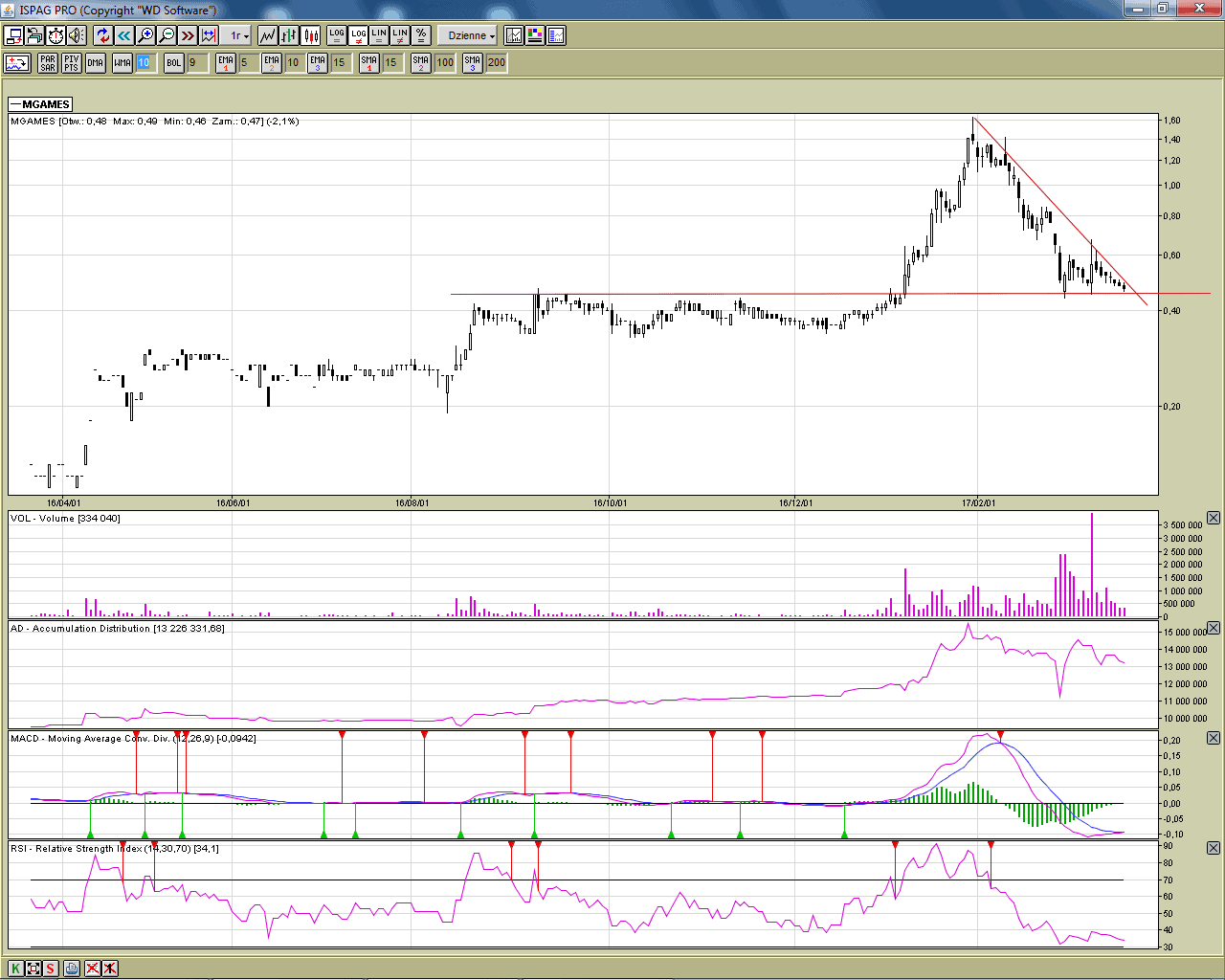Click the stopwatch timer icon
Image resolution: width=1225 pixels, height=980 pixels.
coord(56,35)
